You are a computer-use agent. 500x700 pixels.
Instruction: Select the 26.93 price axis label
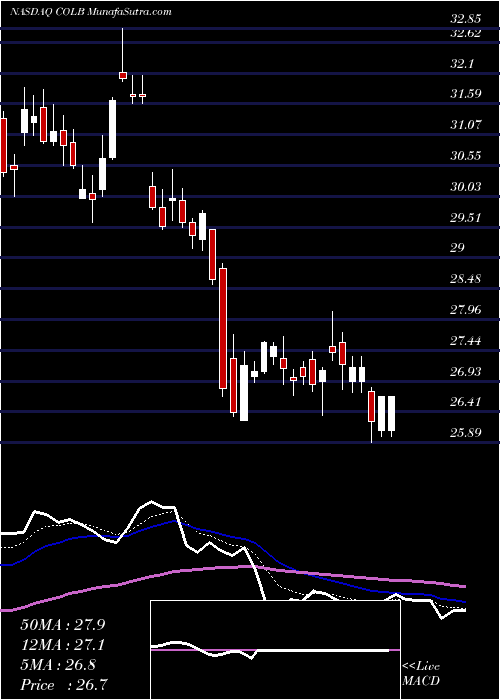pyautogui.click(x=466, y=372)
